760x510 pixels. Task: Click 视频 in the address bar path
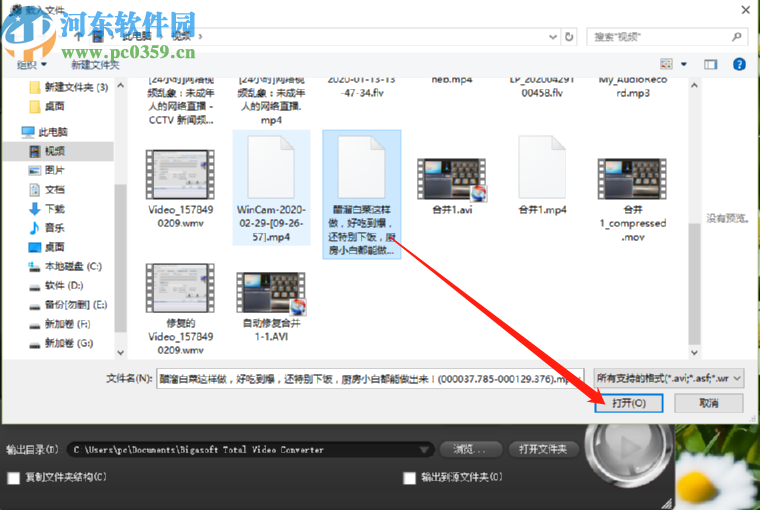[x=181, y=37]
